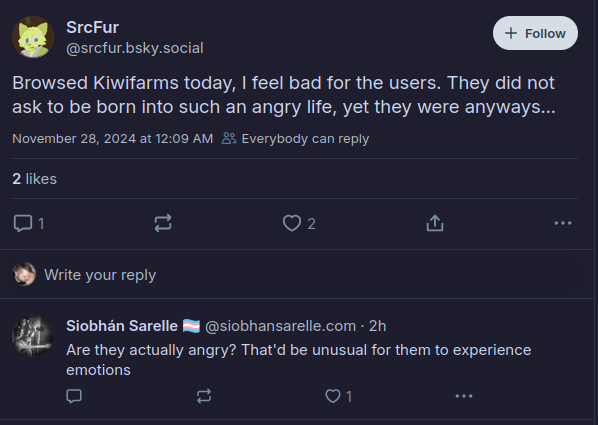
Task: Reply to SrcFur's post via comment icon
Action: (29, 223)
